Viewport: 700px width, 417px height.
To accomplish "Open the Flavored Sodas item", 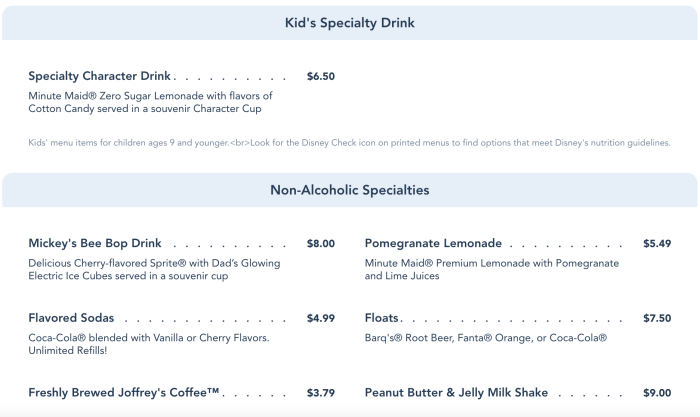I will tap(71, 318).
